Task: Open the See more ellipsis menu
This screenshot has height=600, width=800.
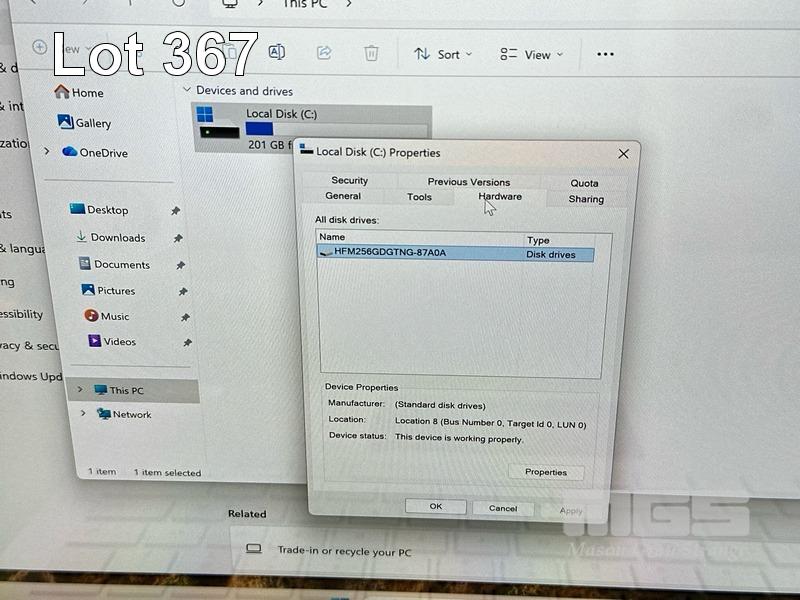Action: click(x=605, y=54)
